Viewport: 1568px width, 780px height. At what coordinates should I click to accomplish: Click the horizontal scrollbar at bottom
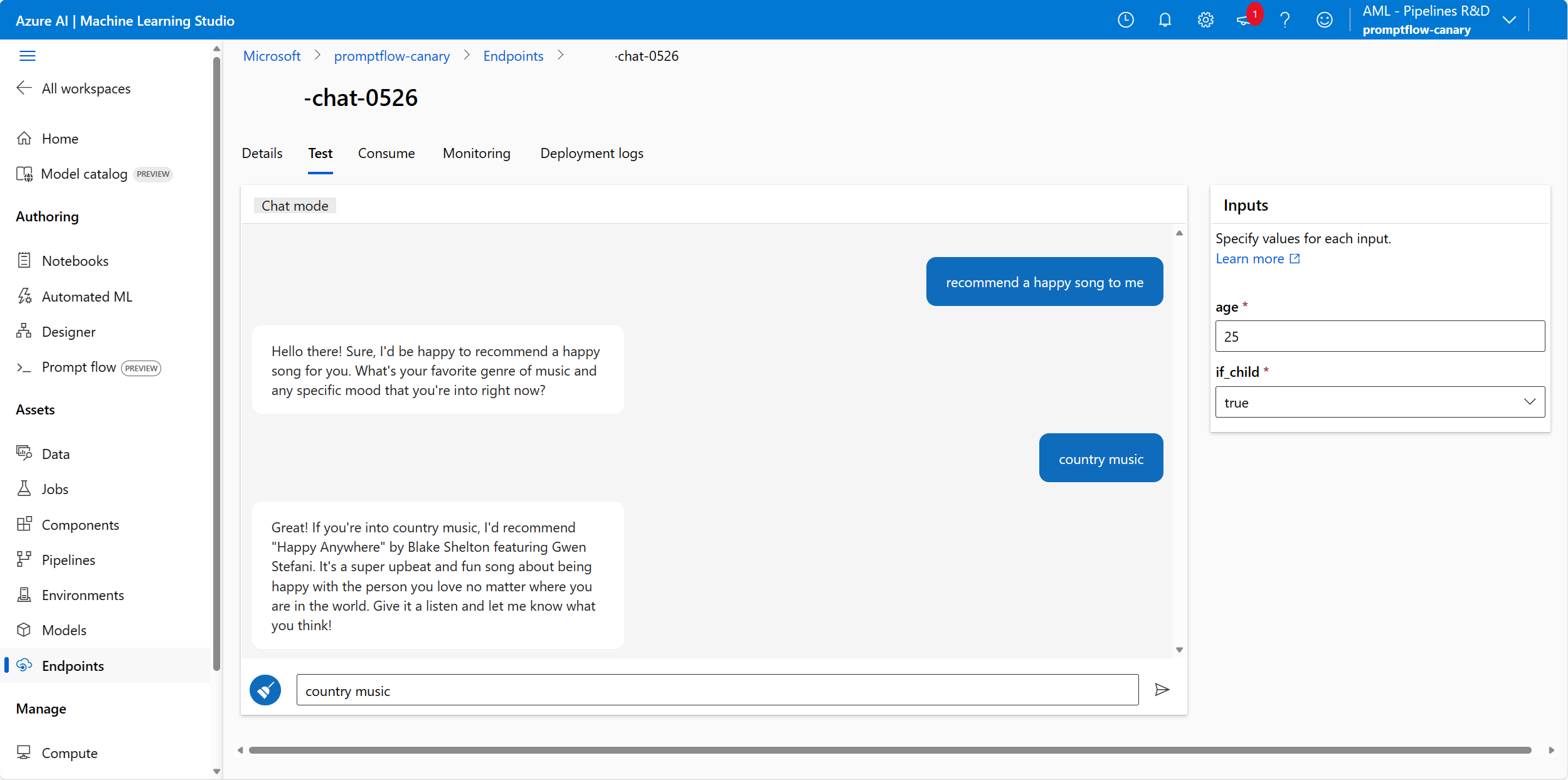pyautogui.click(x=889, y=750)
